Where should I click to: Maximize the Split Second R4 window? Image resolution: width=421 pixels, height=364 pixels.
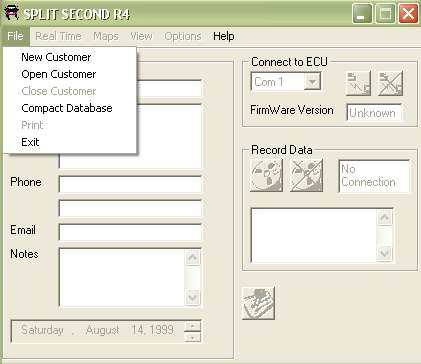pos(385,14)
